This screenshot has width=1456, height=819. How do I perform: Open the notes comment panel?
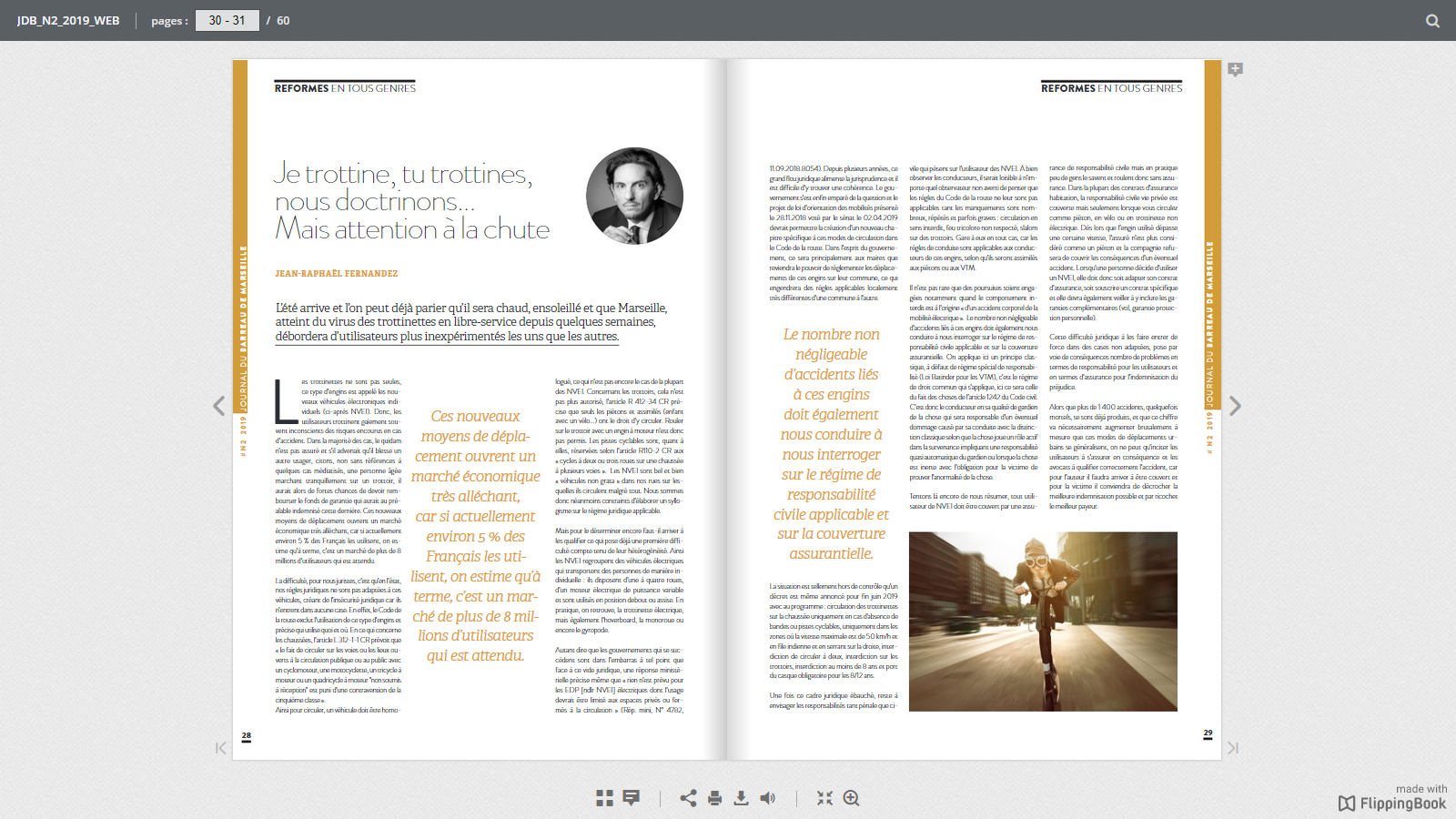pos(631,798)
